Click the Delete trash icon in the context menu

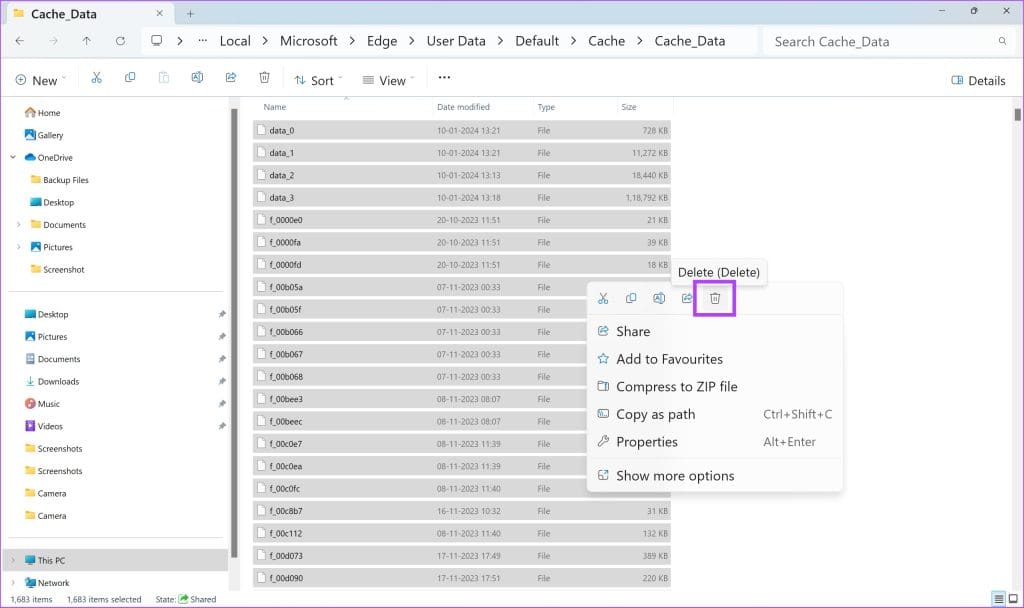(714, 297)
